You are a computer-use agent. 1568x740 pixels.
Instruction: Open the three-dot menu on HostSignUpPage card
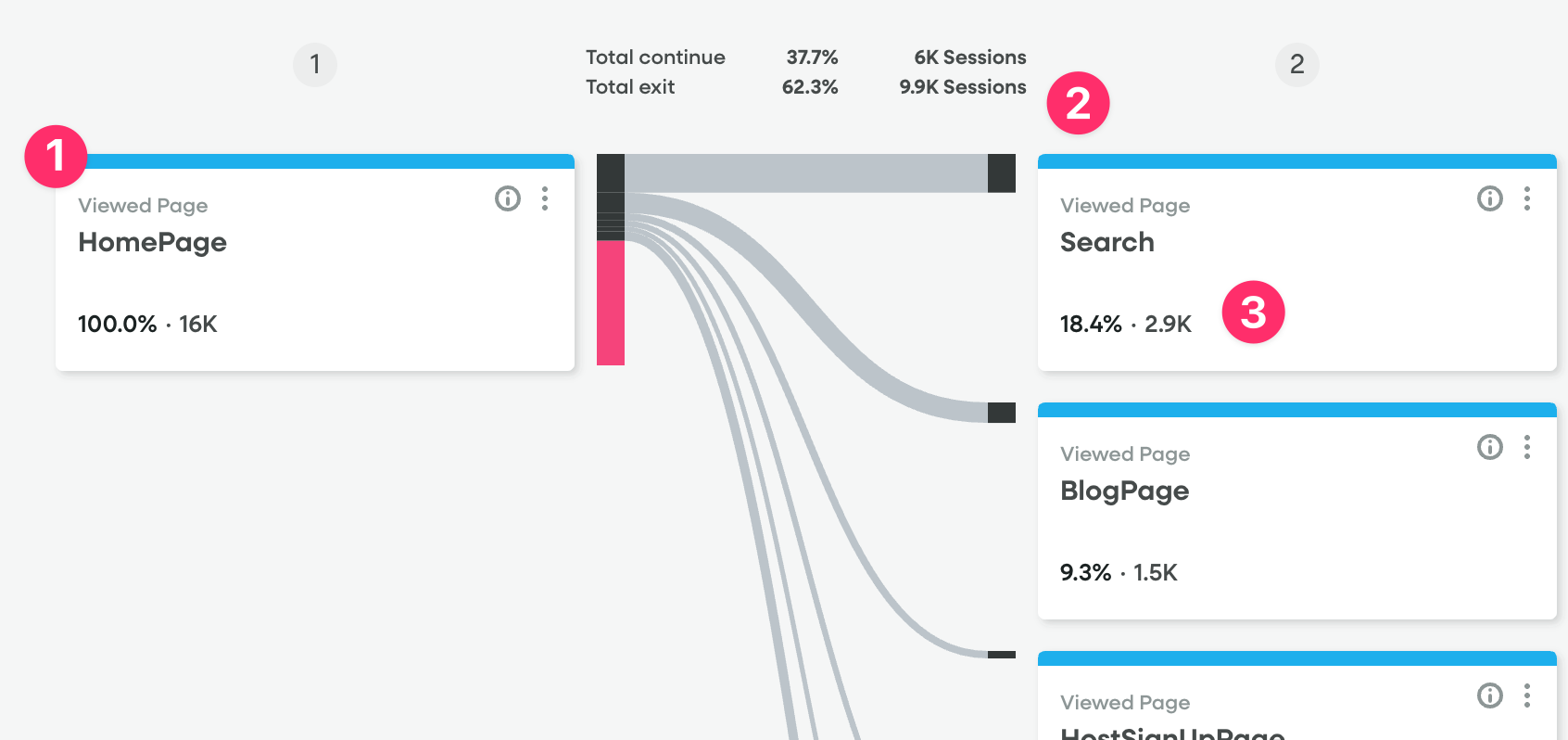pos(1527,695)
